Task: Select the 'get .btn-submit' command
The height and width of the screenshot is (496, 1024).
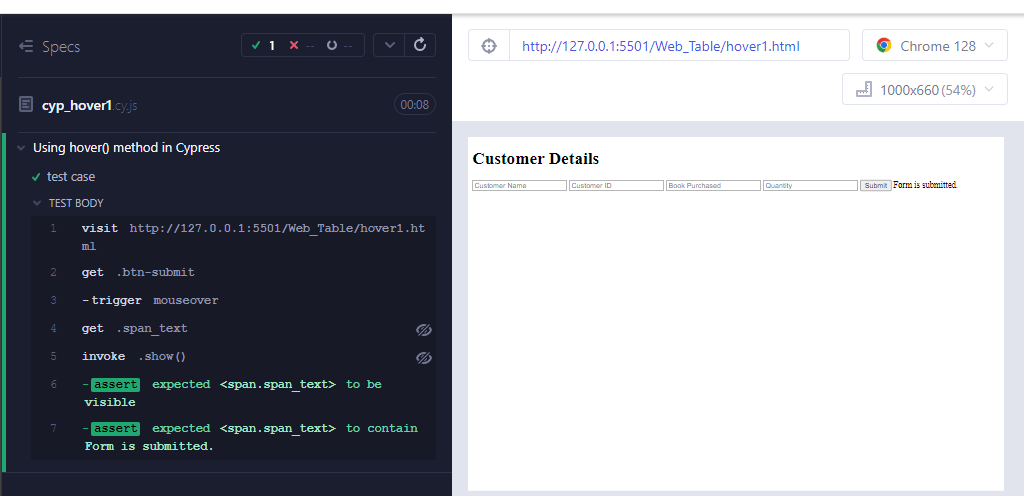Action: 233,273
